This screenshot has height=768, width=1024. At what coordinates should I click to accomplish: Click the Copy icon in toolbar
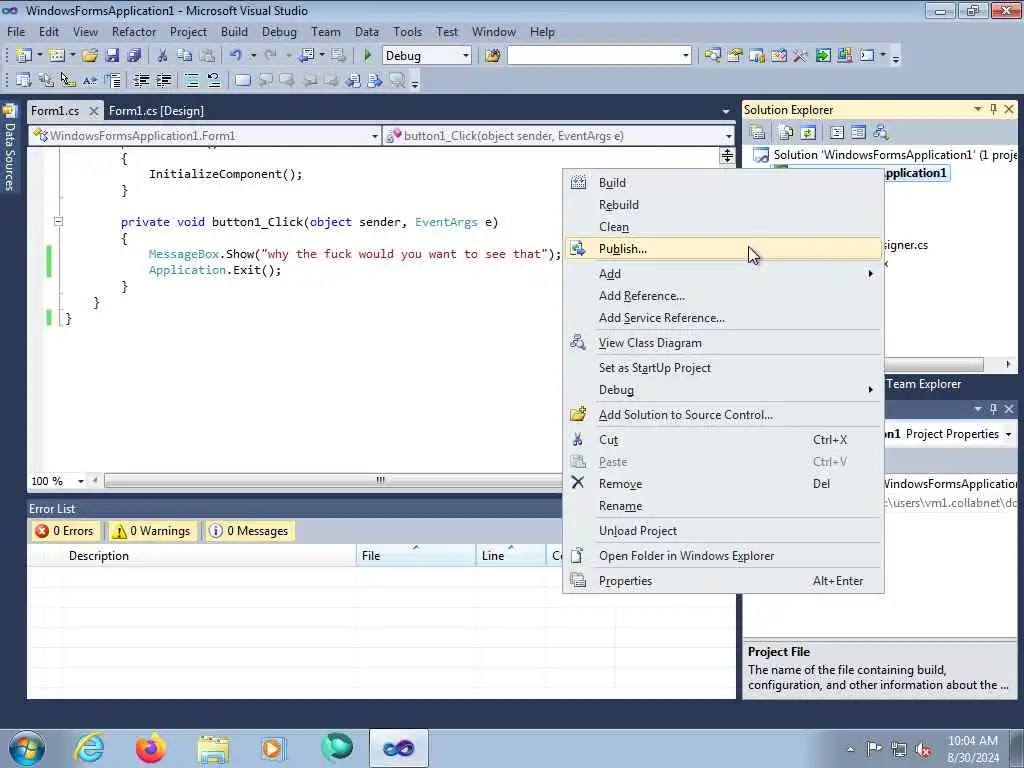(x=185, y=56)
